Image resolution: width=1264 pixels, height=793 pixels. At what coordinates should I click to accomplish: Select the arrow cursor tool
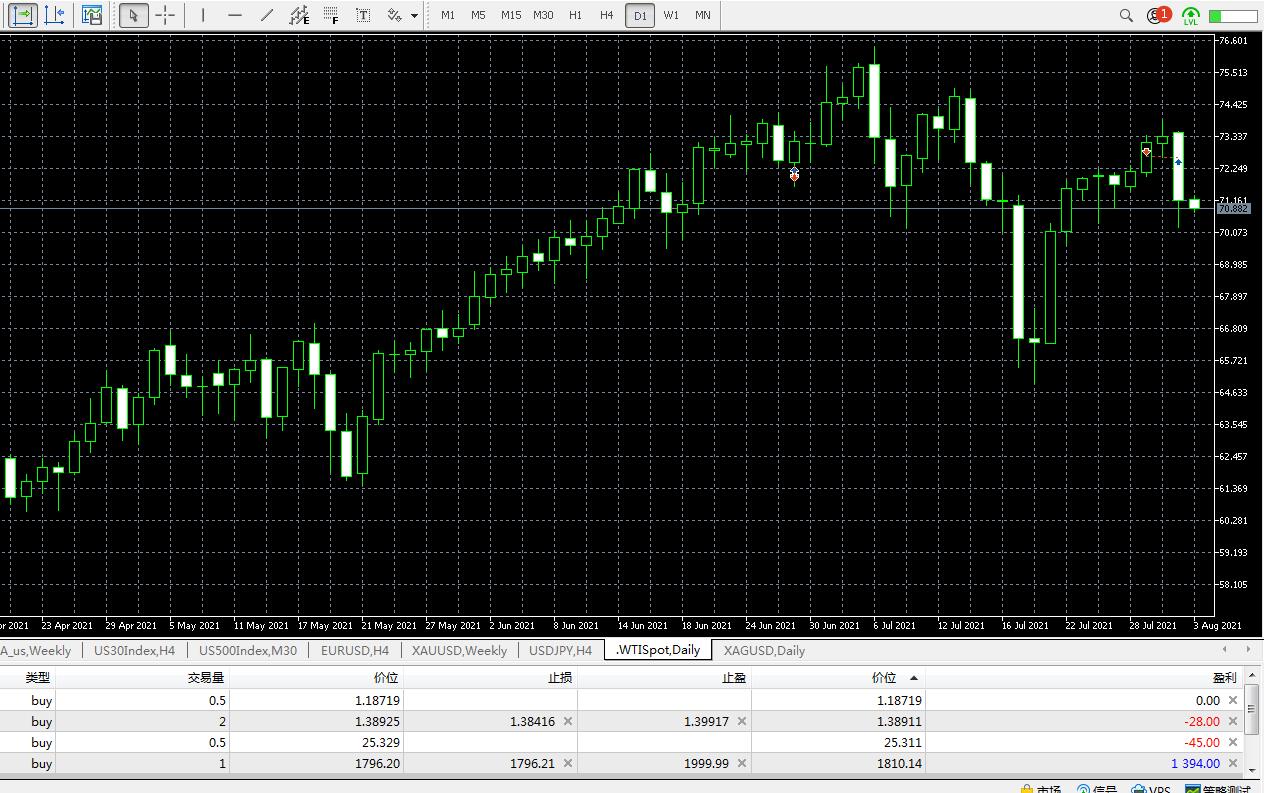(134, 15)
